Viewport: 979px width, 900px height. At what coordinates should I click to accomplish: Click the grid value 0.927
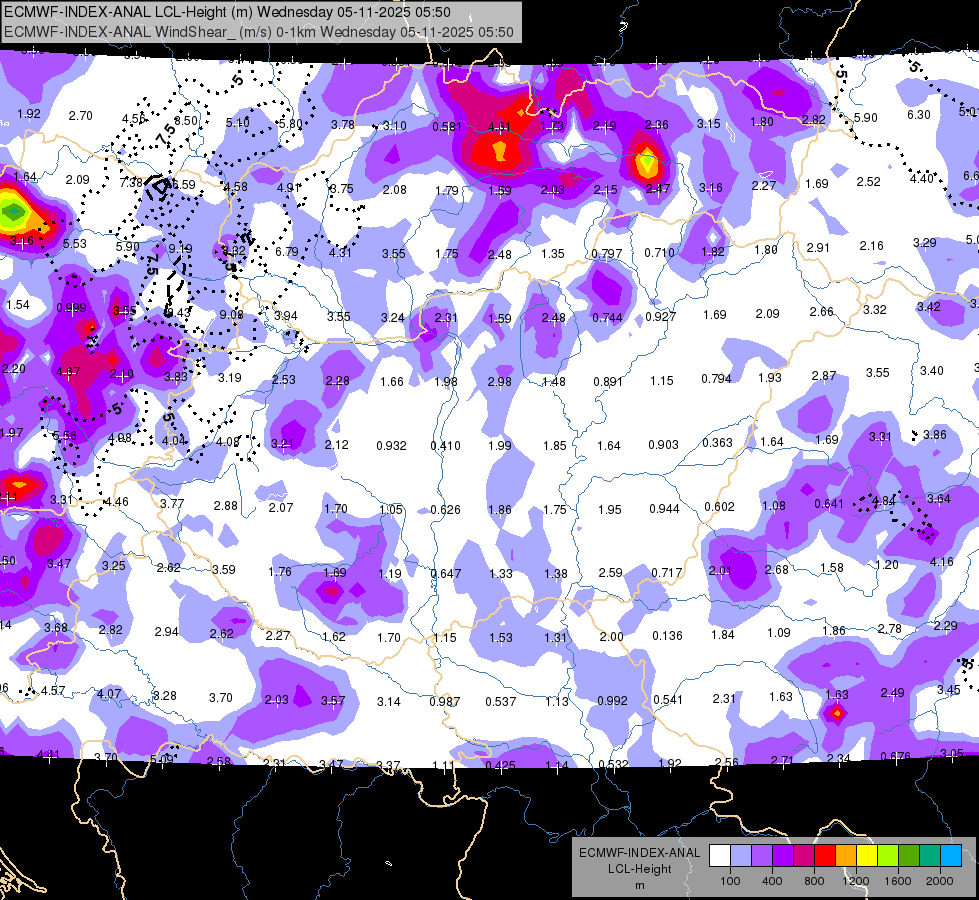661,317
